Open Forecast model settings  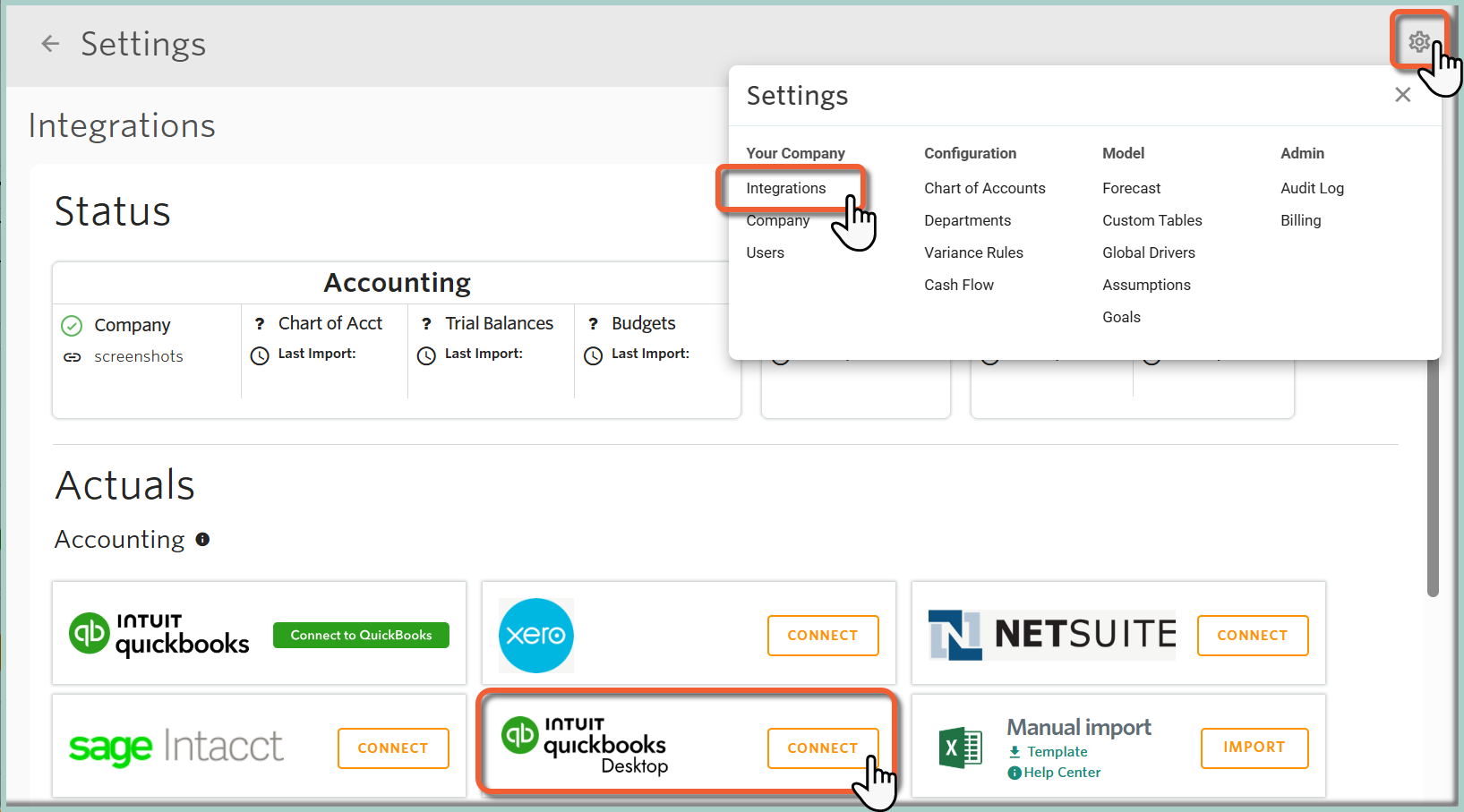(x=1131, y=188)
